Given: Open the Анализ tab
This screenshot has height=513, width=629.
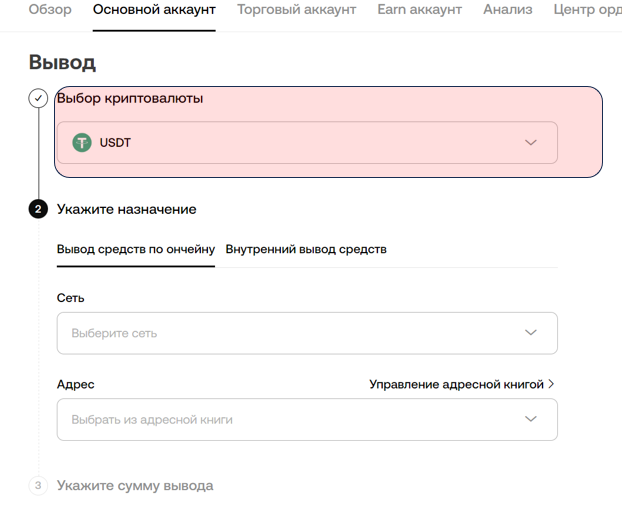Looking at the screenshot, I should click(507, 10).
